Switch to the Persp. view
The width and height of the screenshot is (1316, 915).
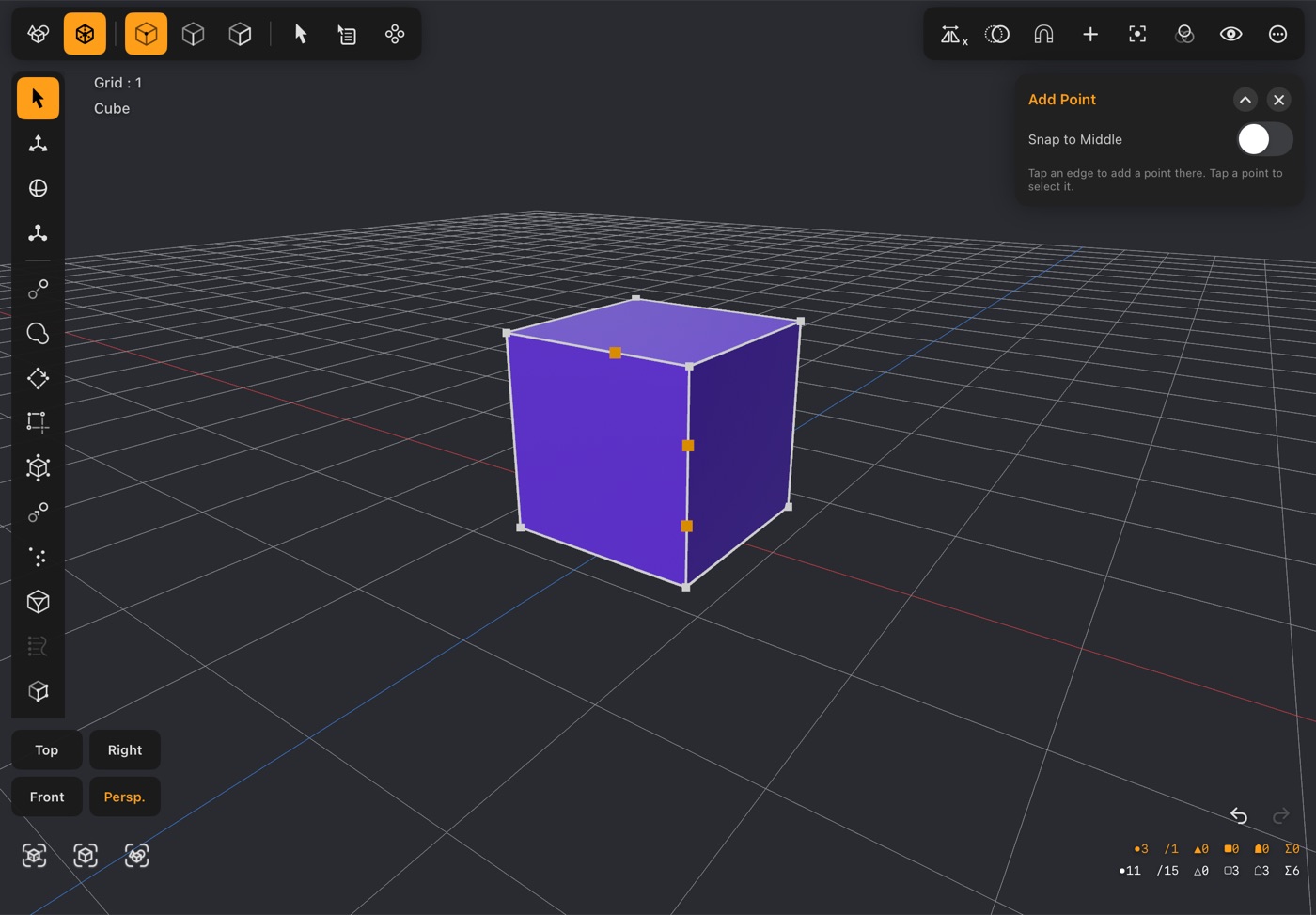(125, 797)
